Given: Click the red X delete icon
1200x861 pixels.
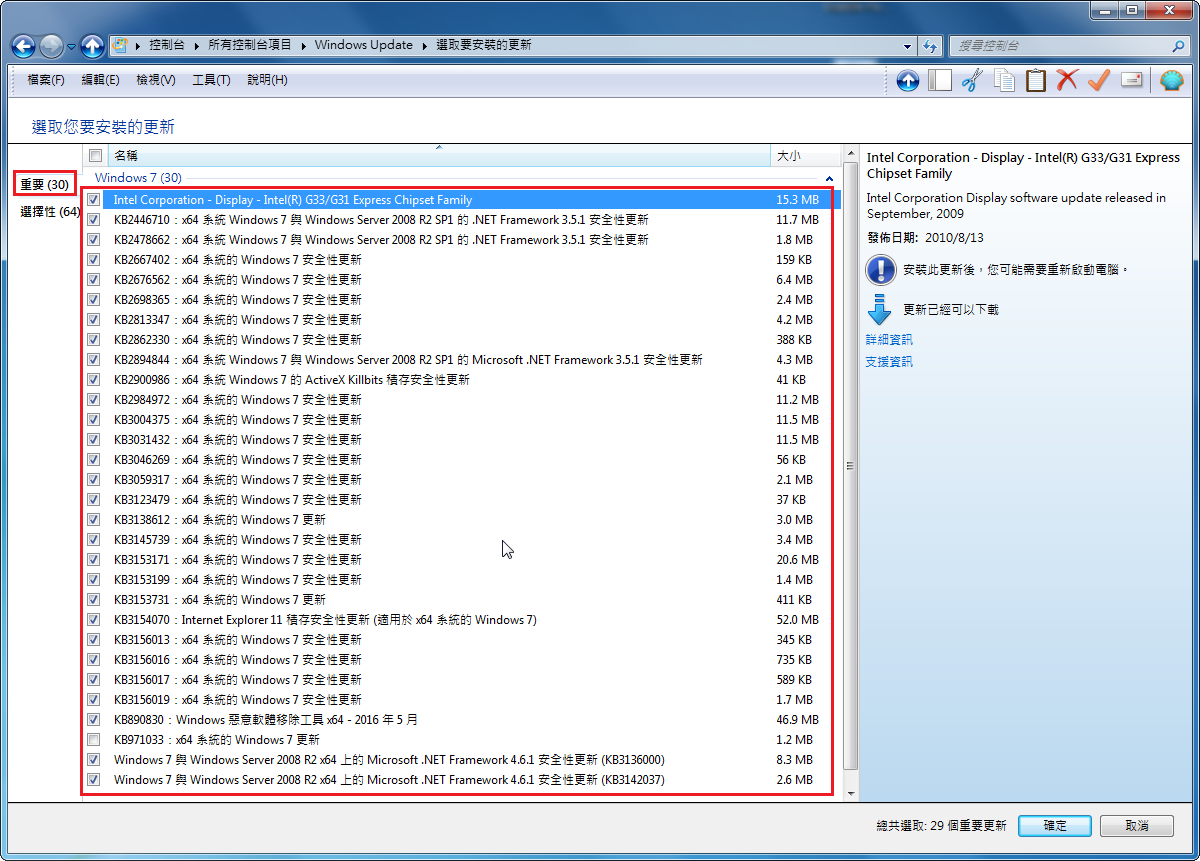Looking at the screenshot, I should click(x=1067, y=80).
